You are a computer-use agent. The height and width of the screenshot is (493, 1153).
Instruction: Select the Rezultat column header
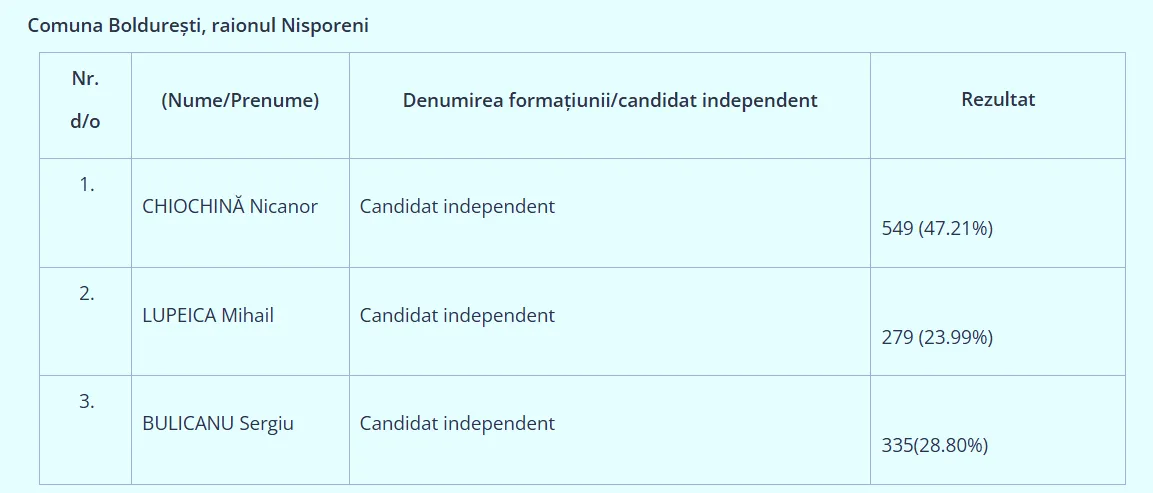997,99
